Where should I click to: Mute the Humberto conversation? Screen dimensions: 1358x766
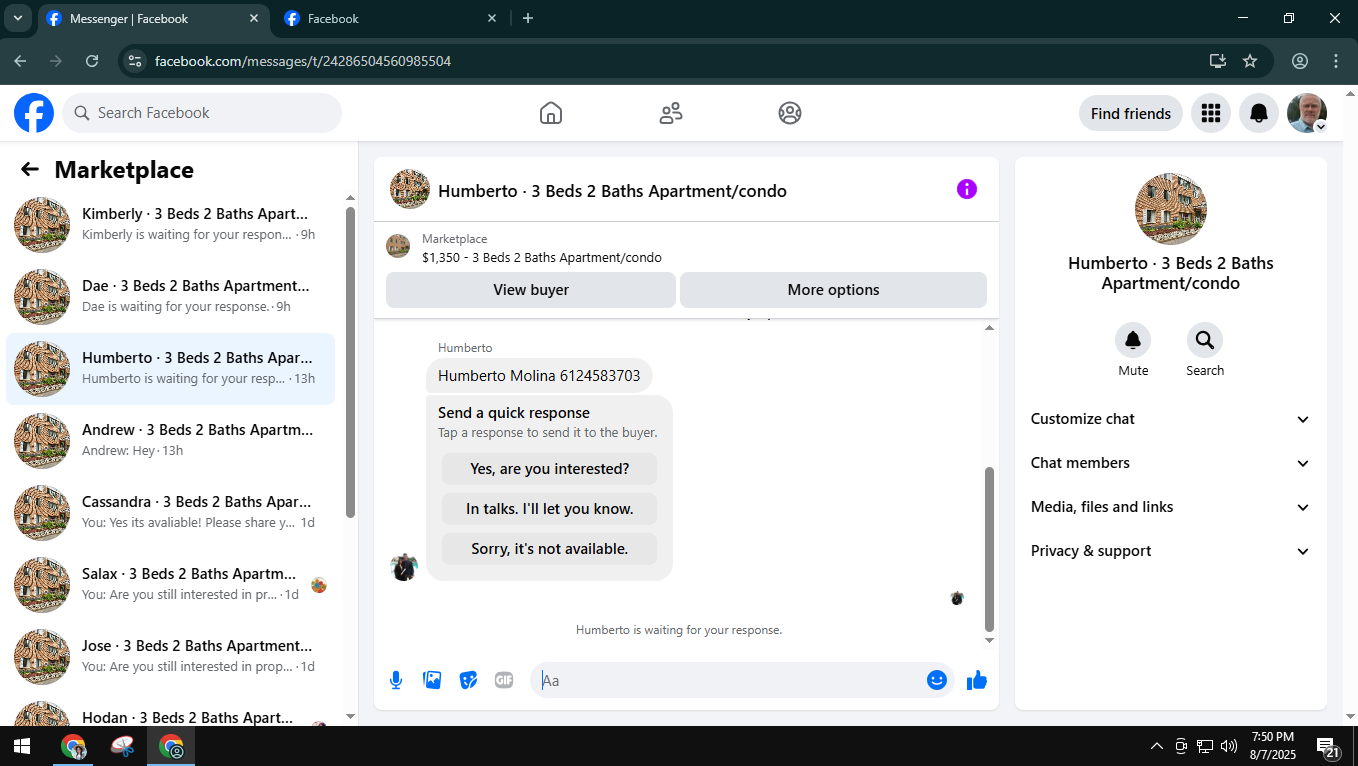tap(1133, 340)
